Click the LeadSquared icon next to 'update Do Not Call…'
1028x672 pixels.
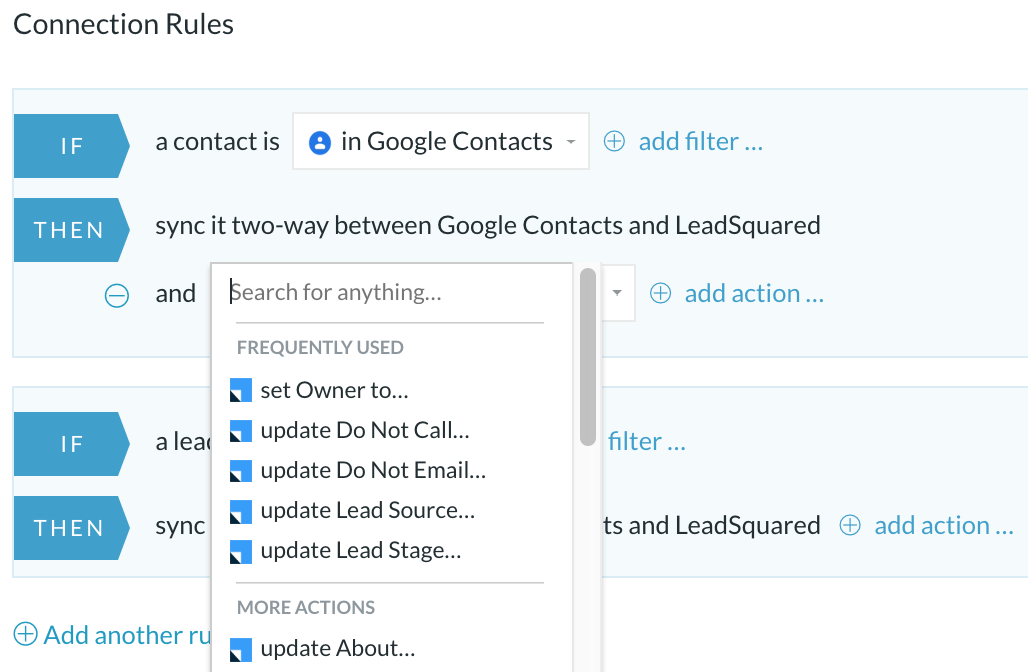point(241,431)
